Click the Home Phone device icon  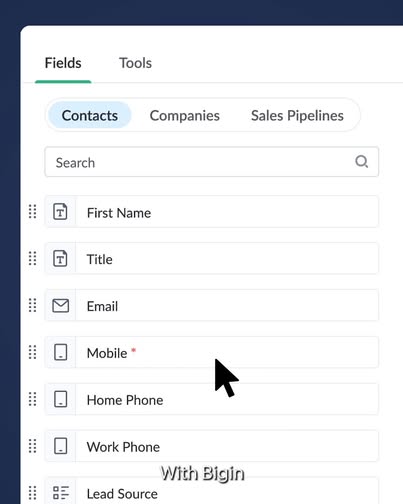click(60, 399)
